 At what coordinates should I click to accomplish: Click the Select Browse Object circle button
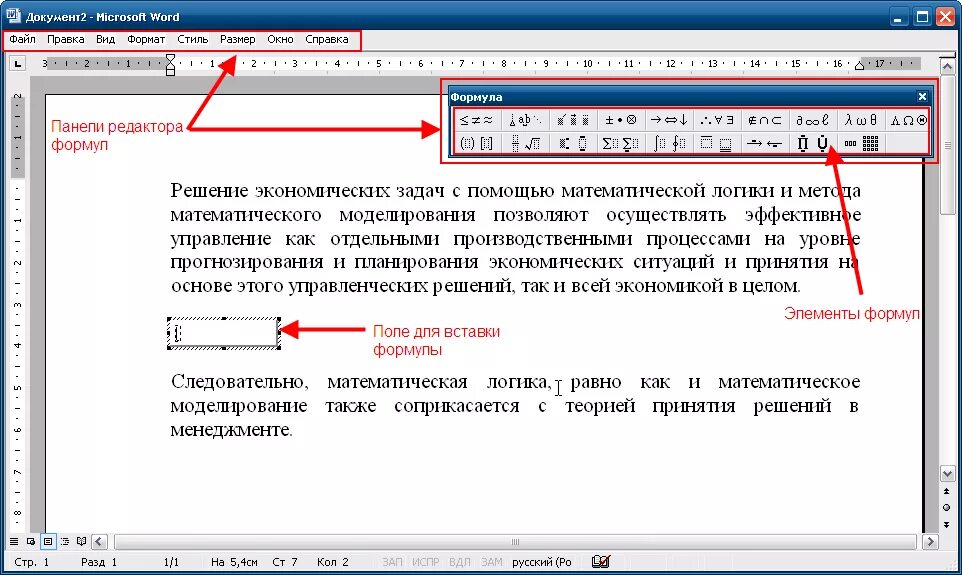(947, 508)
